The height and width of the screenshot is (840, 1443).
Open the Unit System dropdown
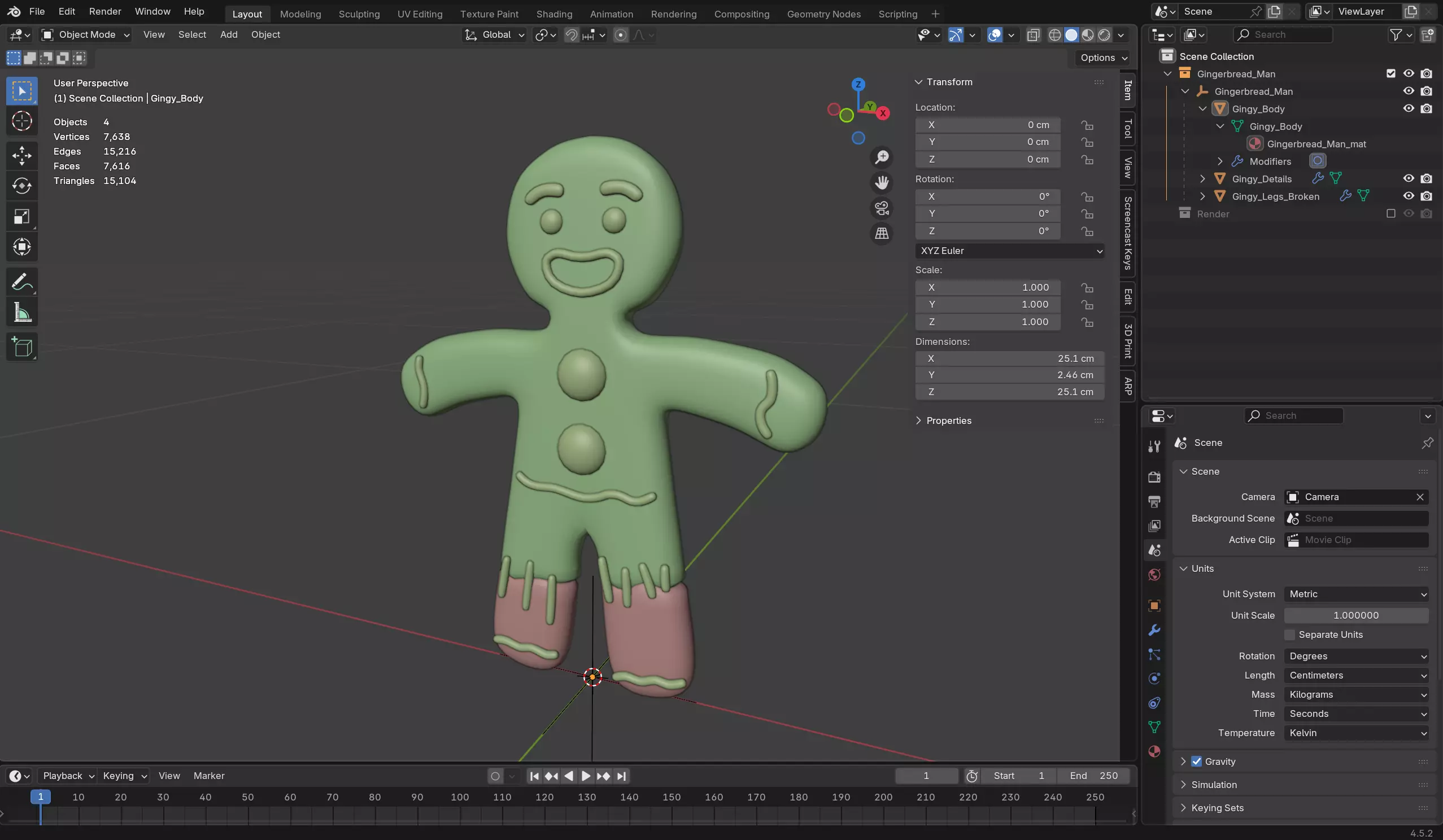[x=1356, y=594]
